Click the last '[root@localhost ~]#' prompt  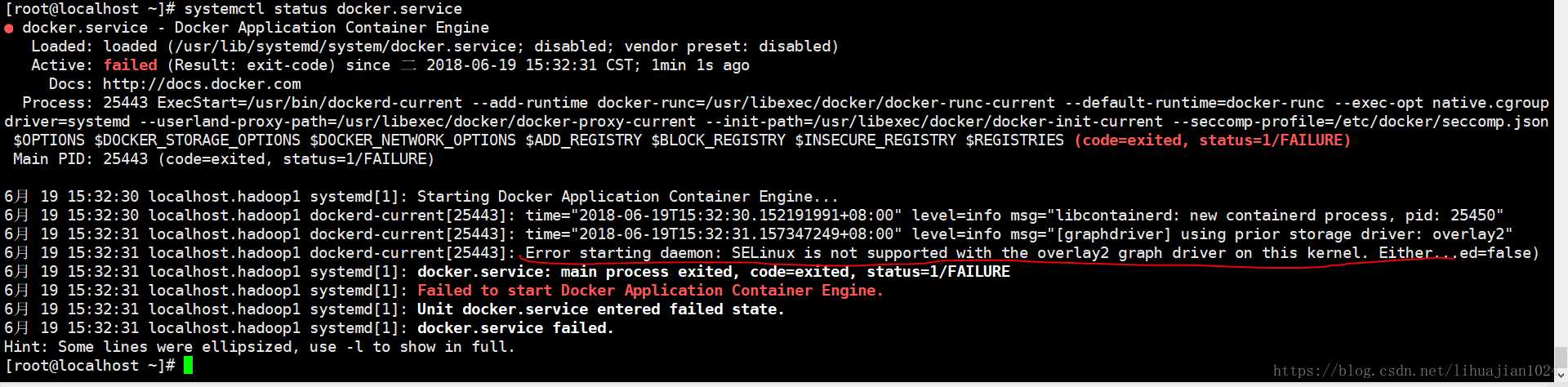[x=90, y=366]
